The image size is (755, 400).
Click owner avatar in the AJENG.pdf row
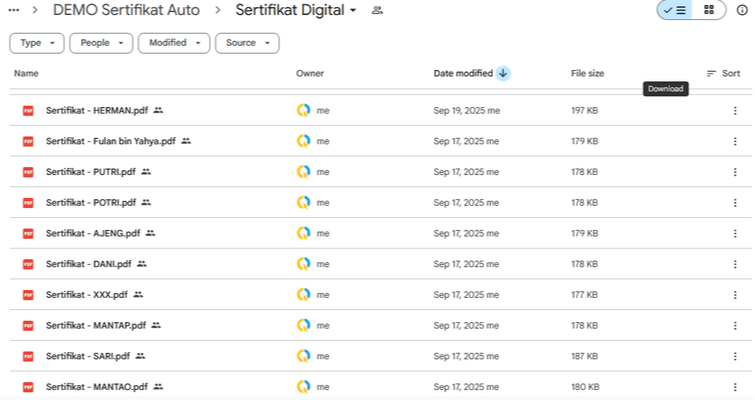tap(303, 233)
